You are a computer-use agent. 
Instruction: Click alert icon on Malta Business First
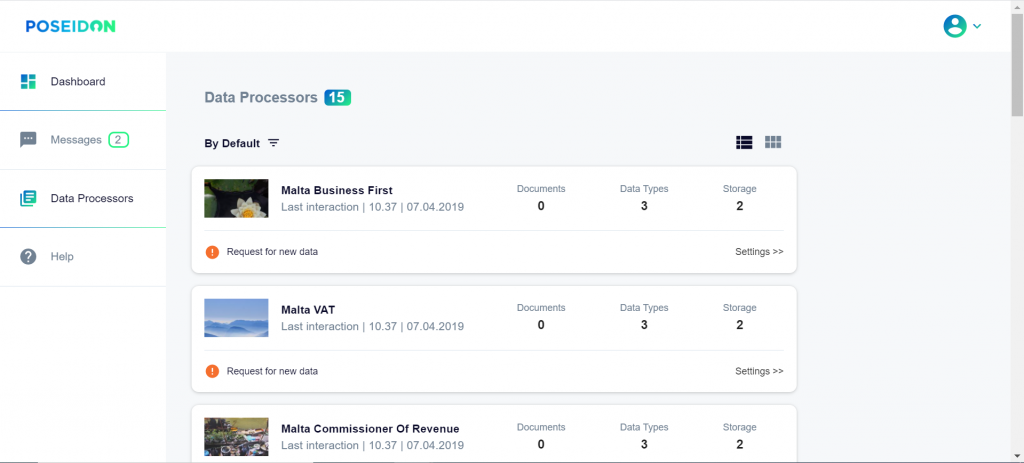tap(212, 251)
